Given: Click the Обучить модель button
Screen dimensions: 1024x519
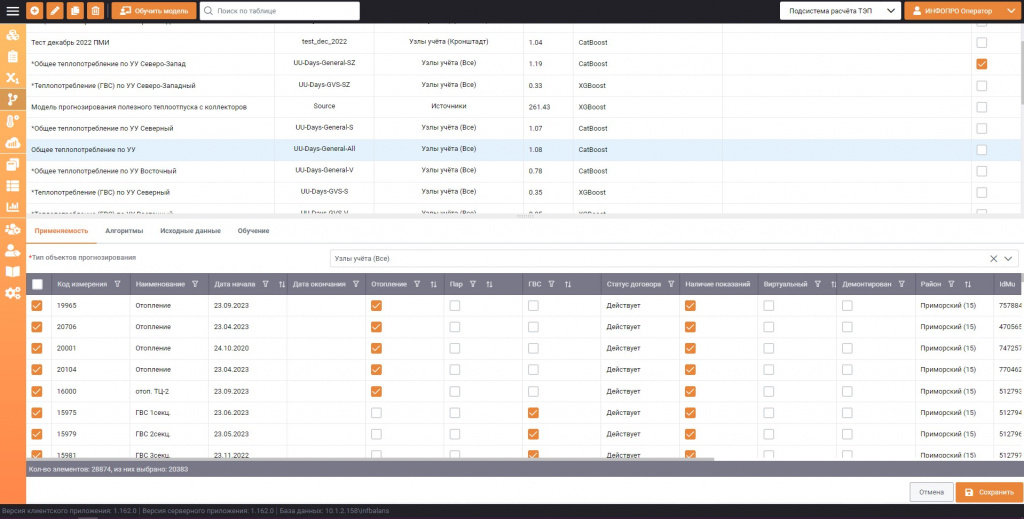Looking at the screenshot, I should tap(154, 11).
